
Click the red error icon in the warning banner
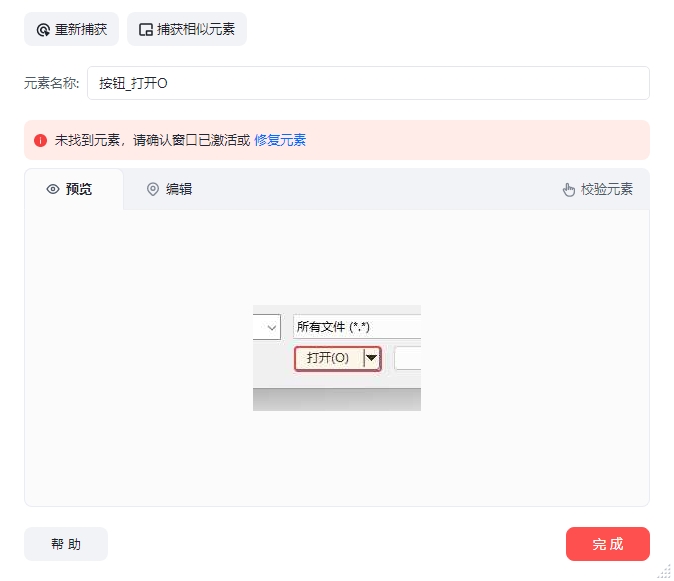coord(40,141)
